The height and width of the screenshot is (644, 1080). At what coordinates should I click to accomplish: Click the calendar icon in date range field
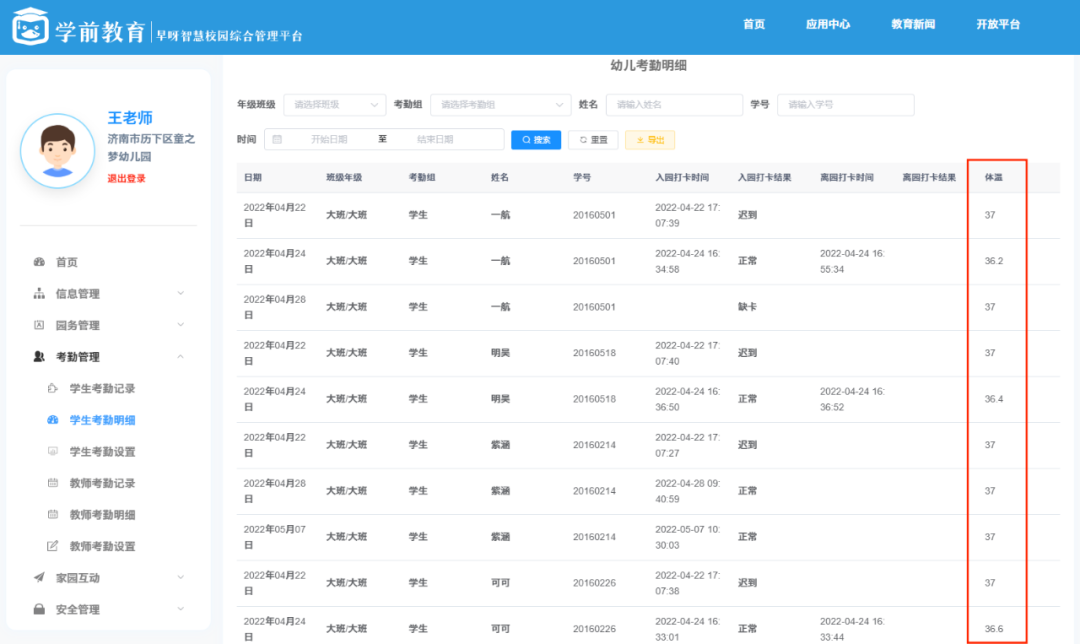point(278,139)
